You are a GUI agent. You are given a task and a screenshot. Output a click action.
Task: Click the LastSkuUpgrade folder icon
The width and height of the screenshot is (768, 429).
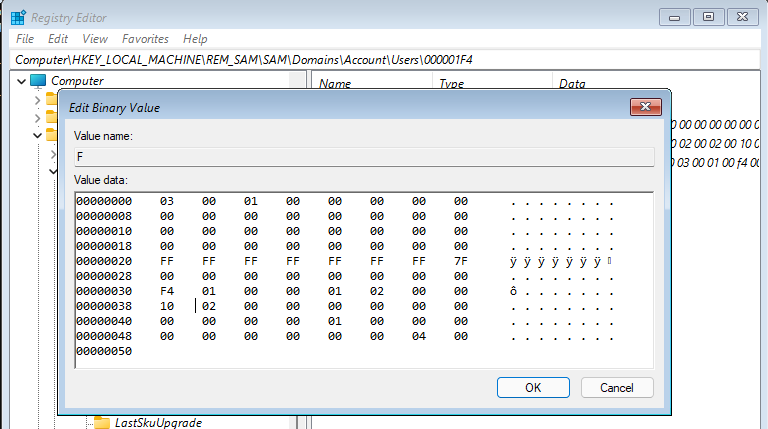102,423
